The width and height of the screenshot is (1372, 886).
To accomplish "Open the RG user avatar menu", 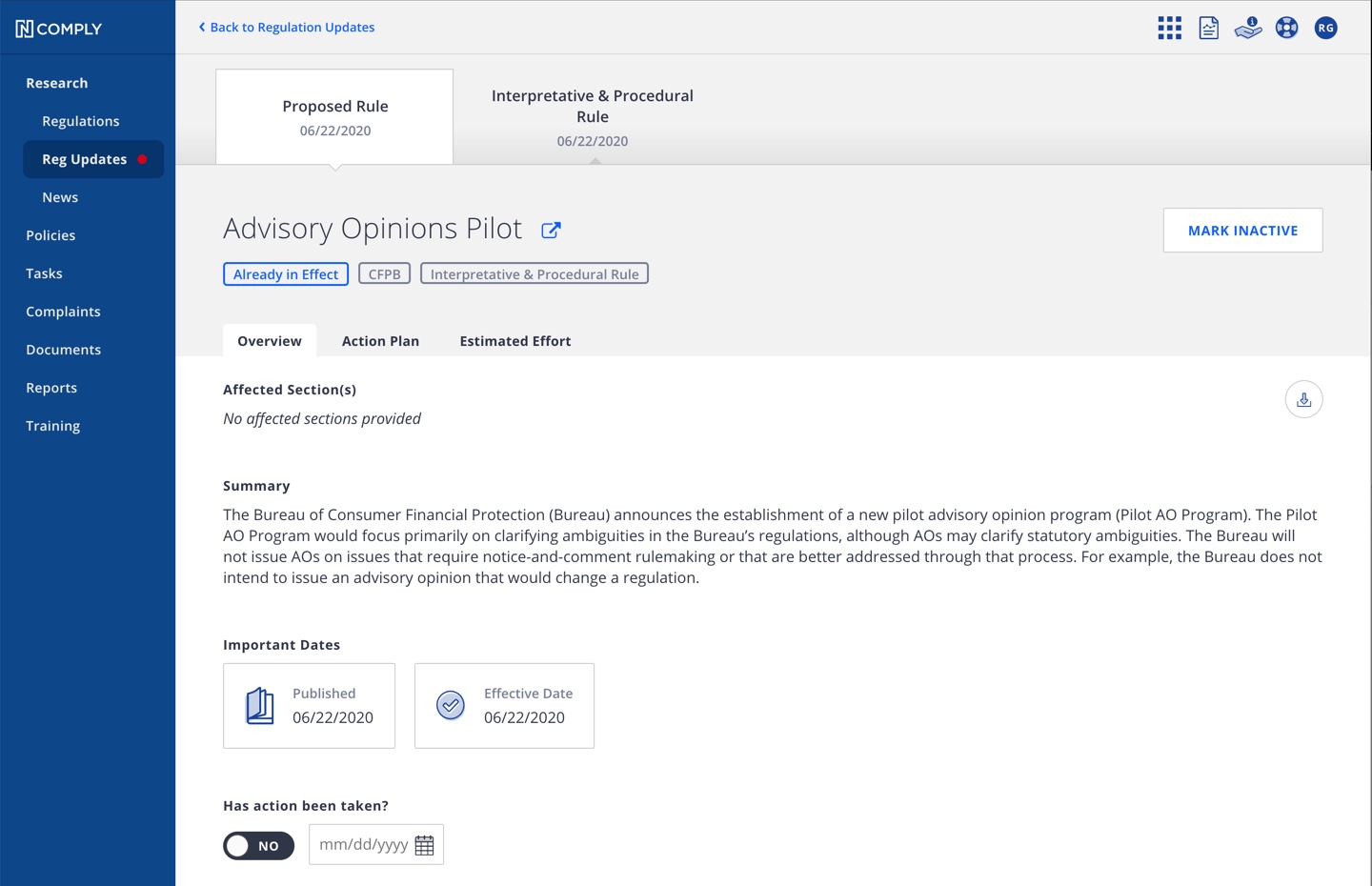I will point(1325,28).
